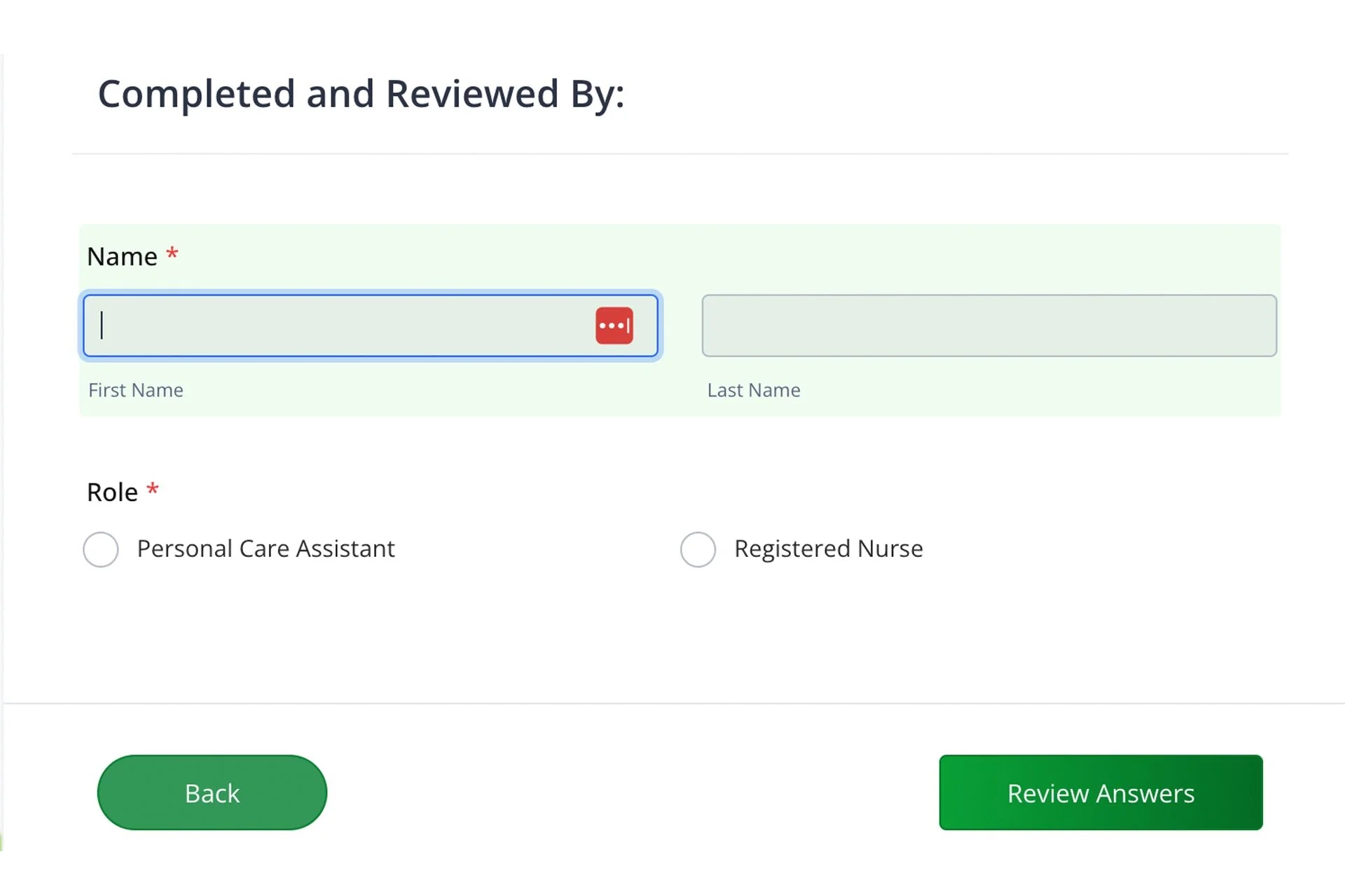Click the divider line under the heading
Image resolution: width=1345 pixels, height=896 pixels.
click(x=680, y=153)
